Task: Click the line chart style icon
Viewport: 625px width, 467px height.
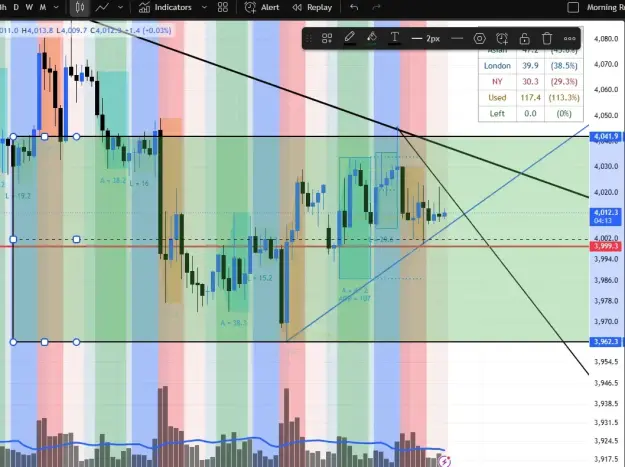Action: tap(102, 7)
